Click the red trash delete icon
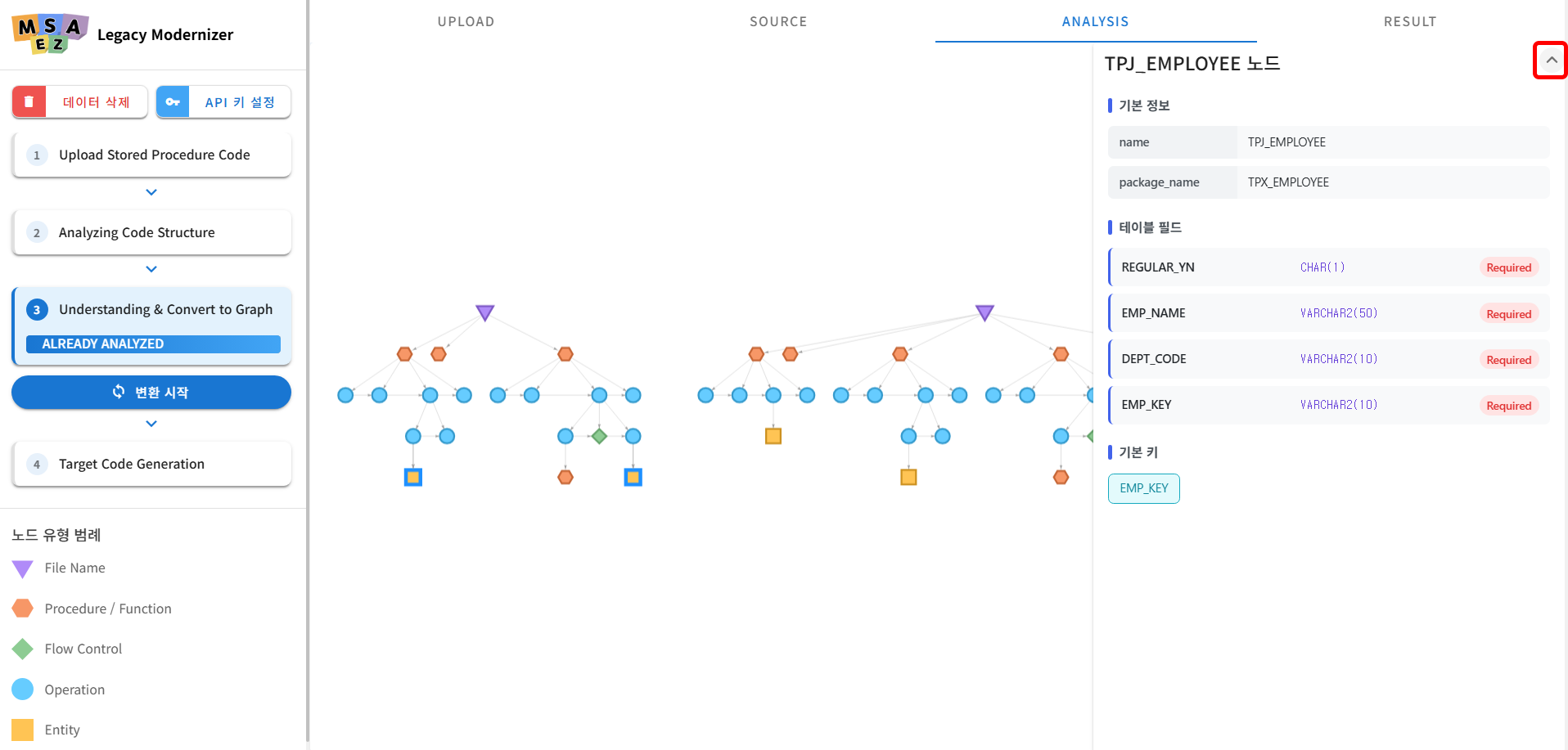The height and width of the screenshot is (750, 1568). pyautogui.click(x=29, y=102)
